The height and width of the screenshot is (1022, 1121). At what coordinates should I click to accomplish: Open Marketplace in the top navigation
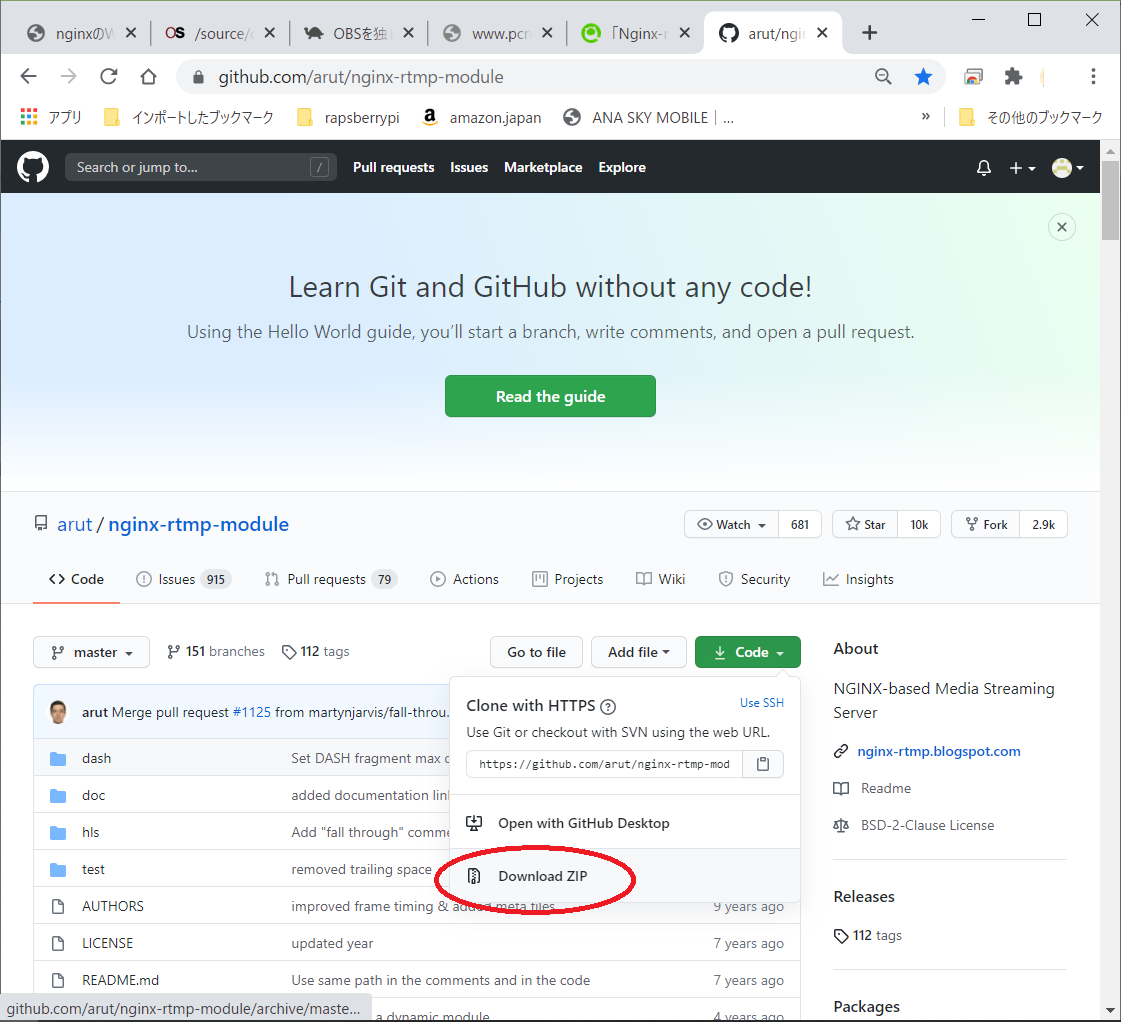tap(543, 167)
